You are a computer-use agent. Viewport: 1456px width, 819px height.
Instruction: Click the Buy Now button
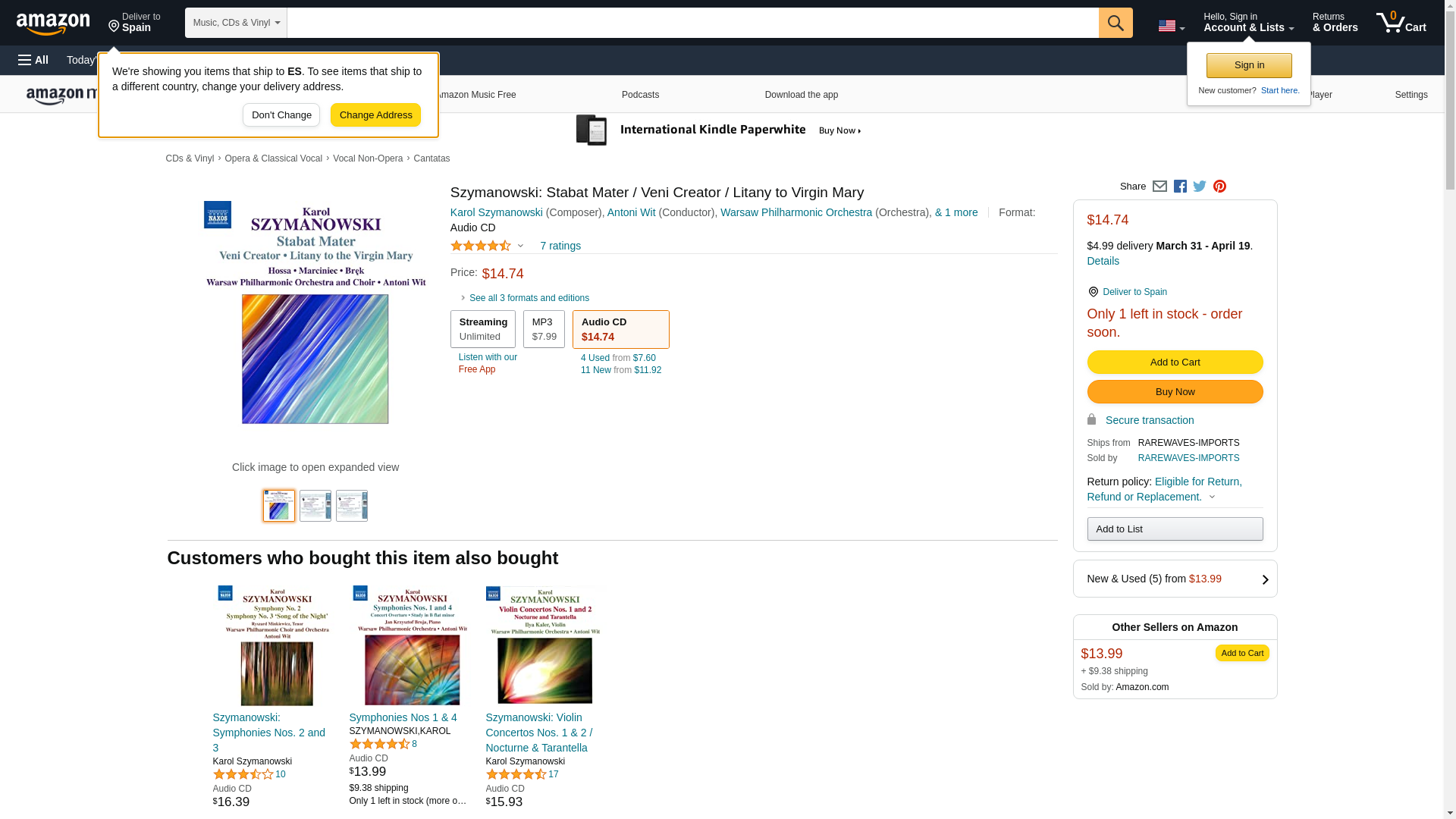click(1175, 392)
